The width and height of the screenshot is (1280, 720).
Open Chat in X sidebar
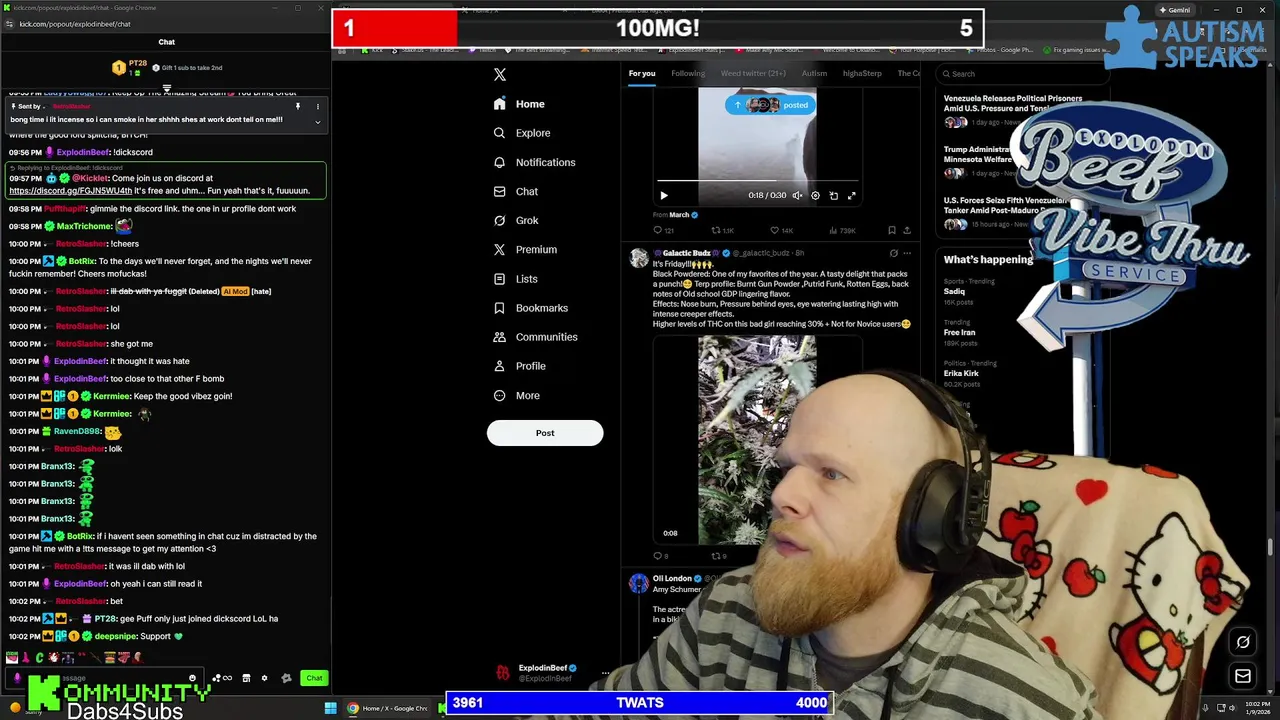click(x=516, y=191)
